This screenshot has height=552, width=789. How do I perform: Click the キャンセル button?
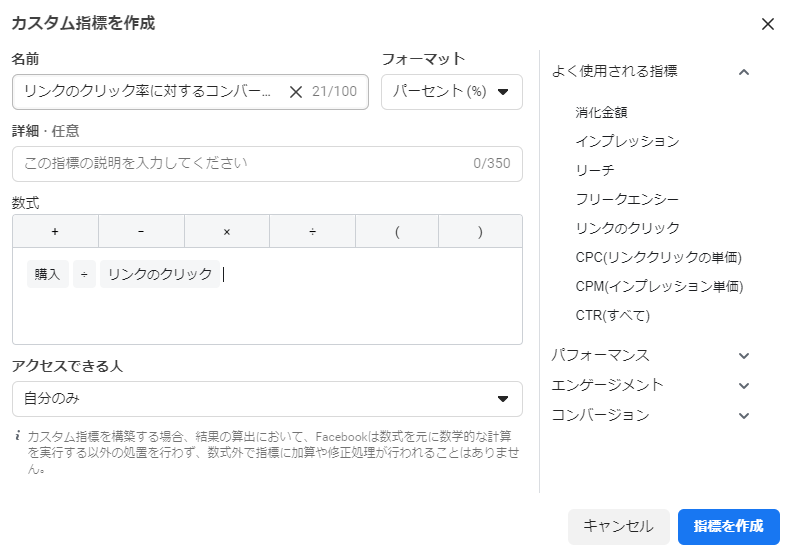(618, 526)
